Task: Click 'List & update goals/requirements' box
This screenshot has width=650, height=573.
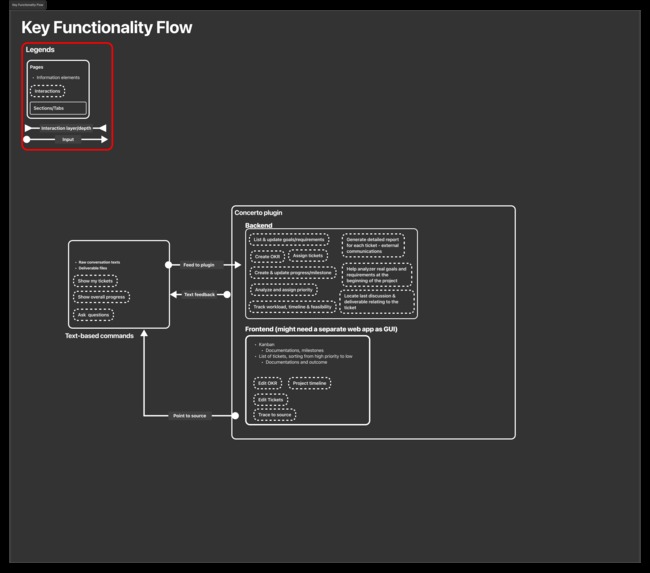Action: point(289,240)
